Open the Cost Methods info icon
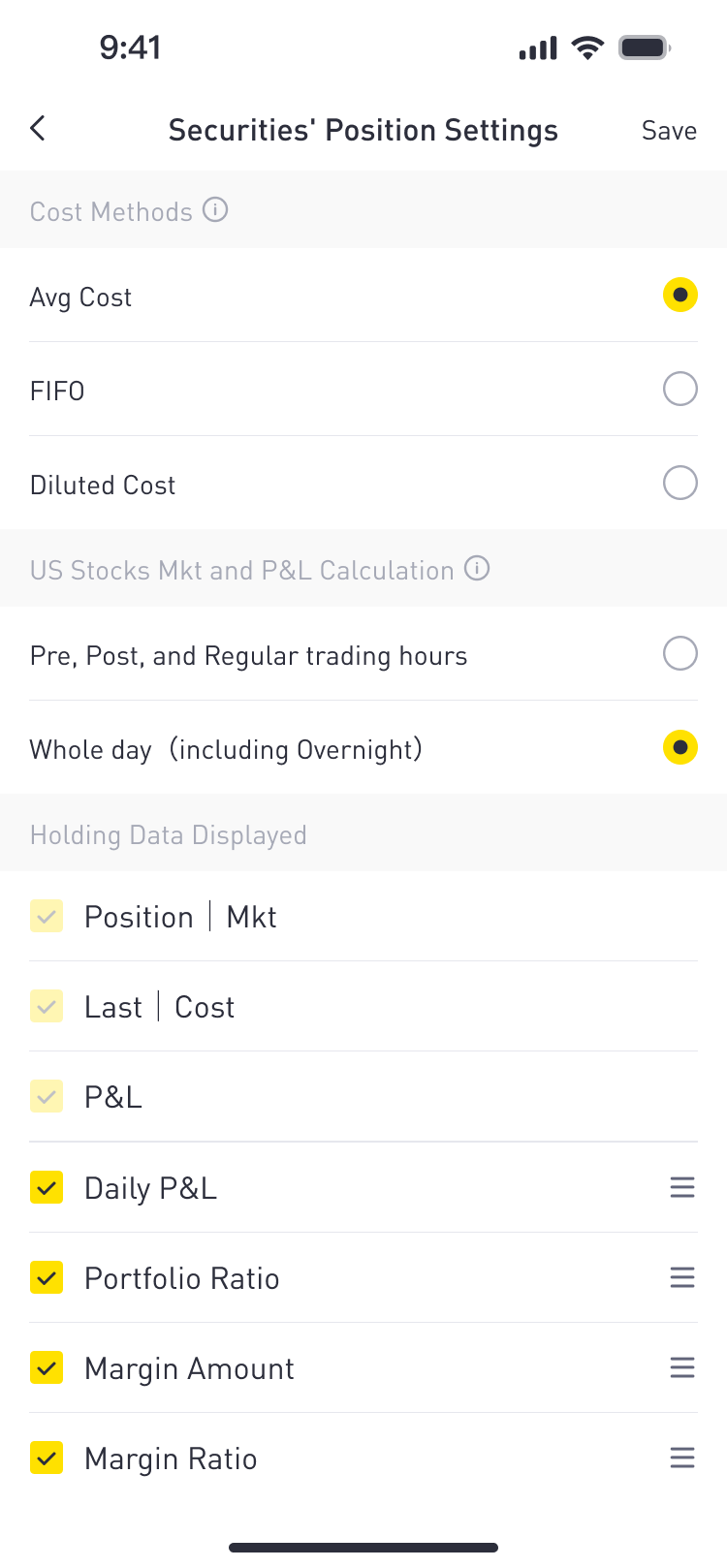The image size is (727, 1568). click(215, 209)
